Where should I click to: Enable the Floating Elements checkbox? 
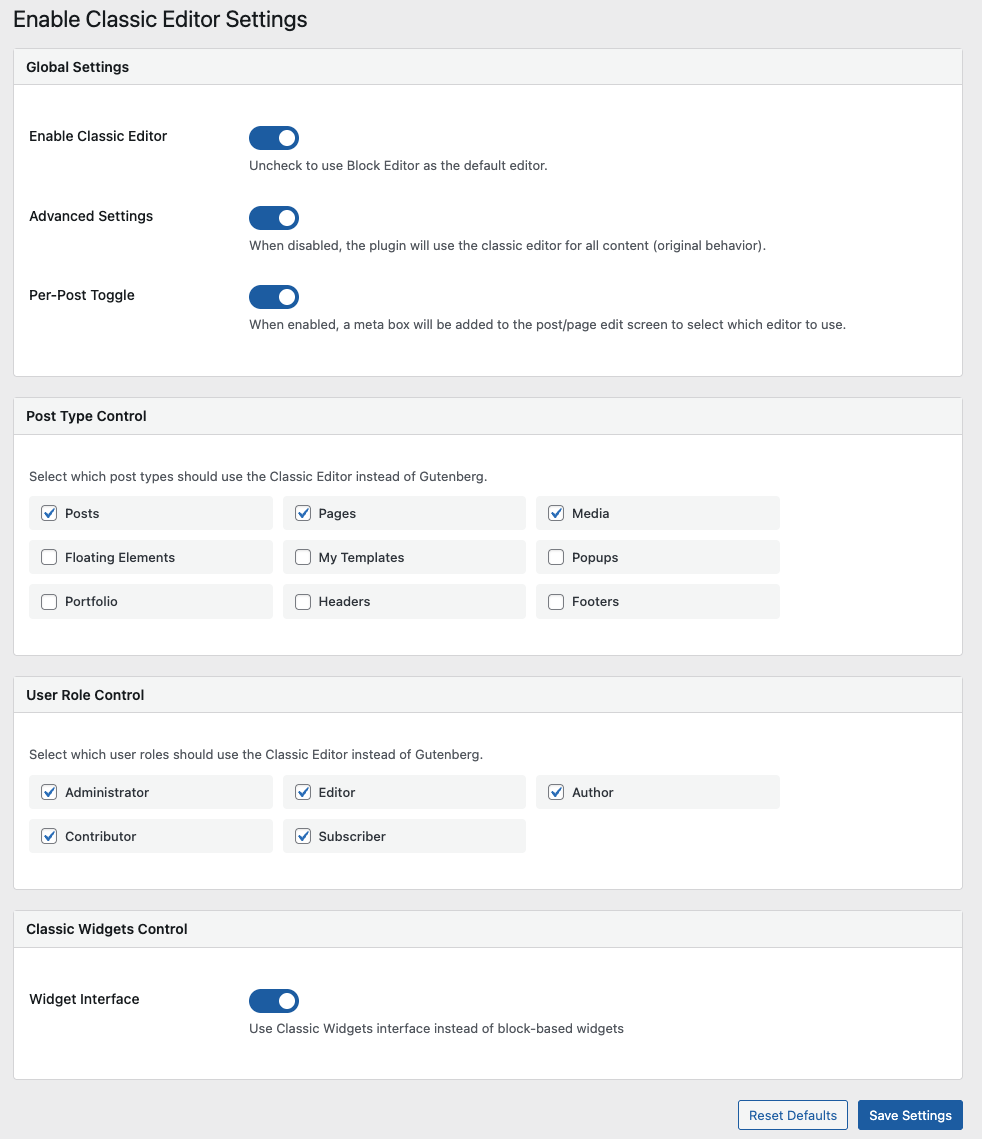click(49, 557)
